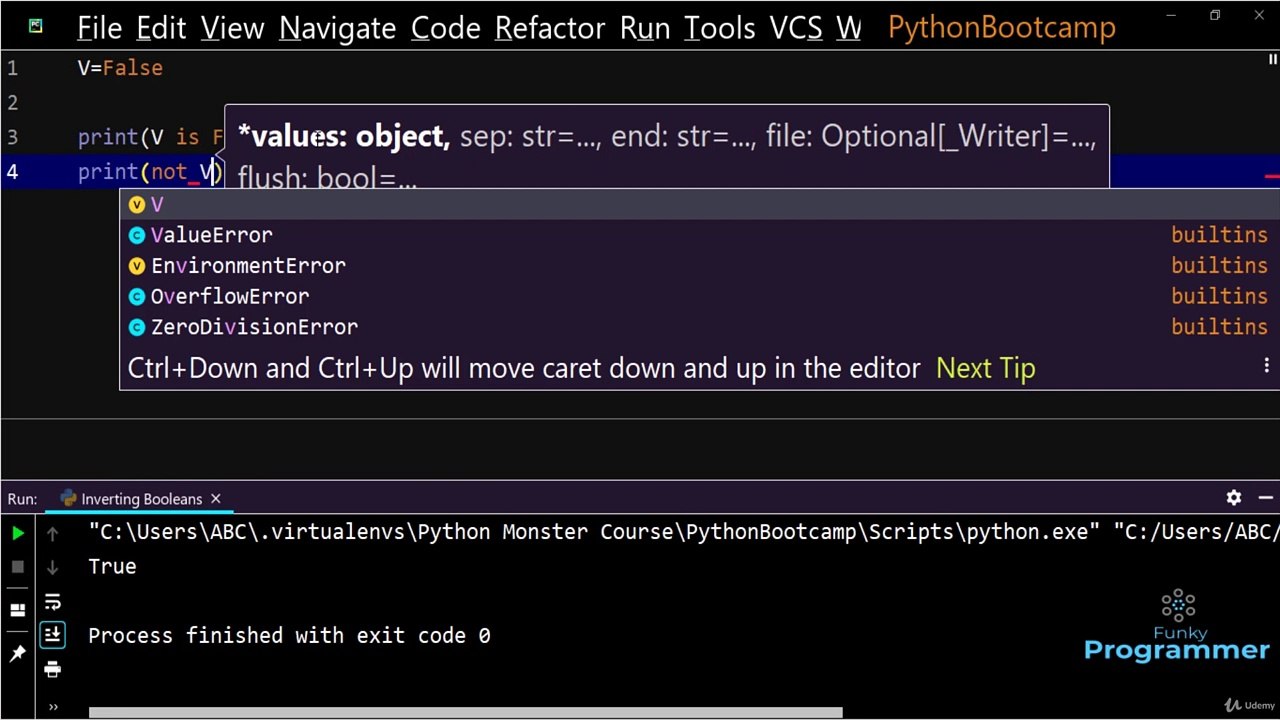Open the Code menu
Viewport: 1280px width, 720px height.
[x=445, y=28]
